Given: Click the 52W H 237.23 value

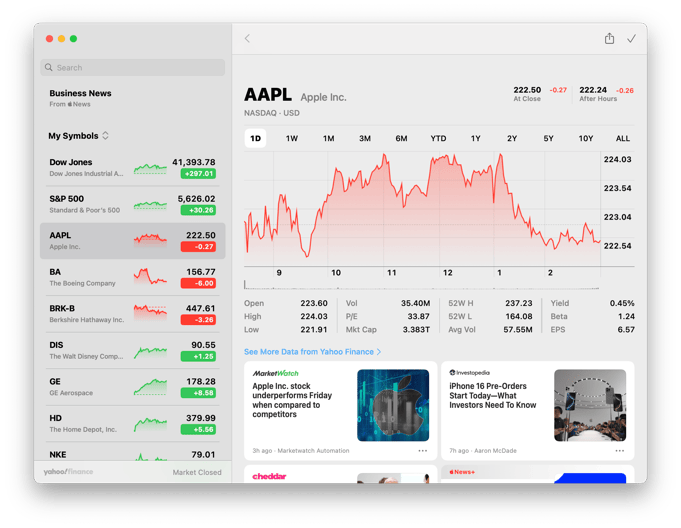Looking at the screenshot, I should [519, 303].
